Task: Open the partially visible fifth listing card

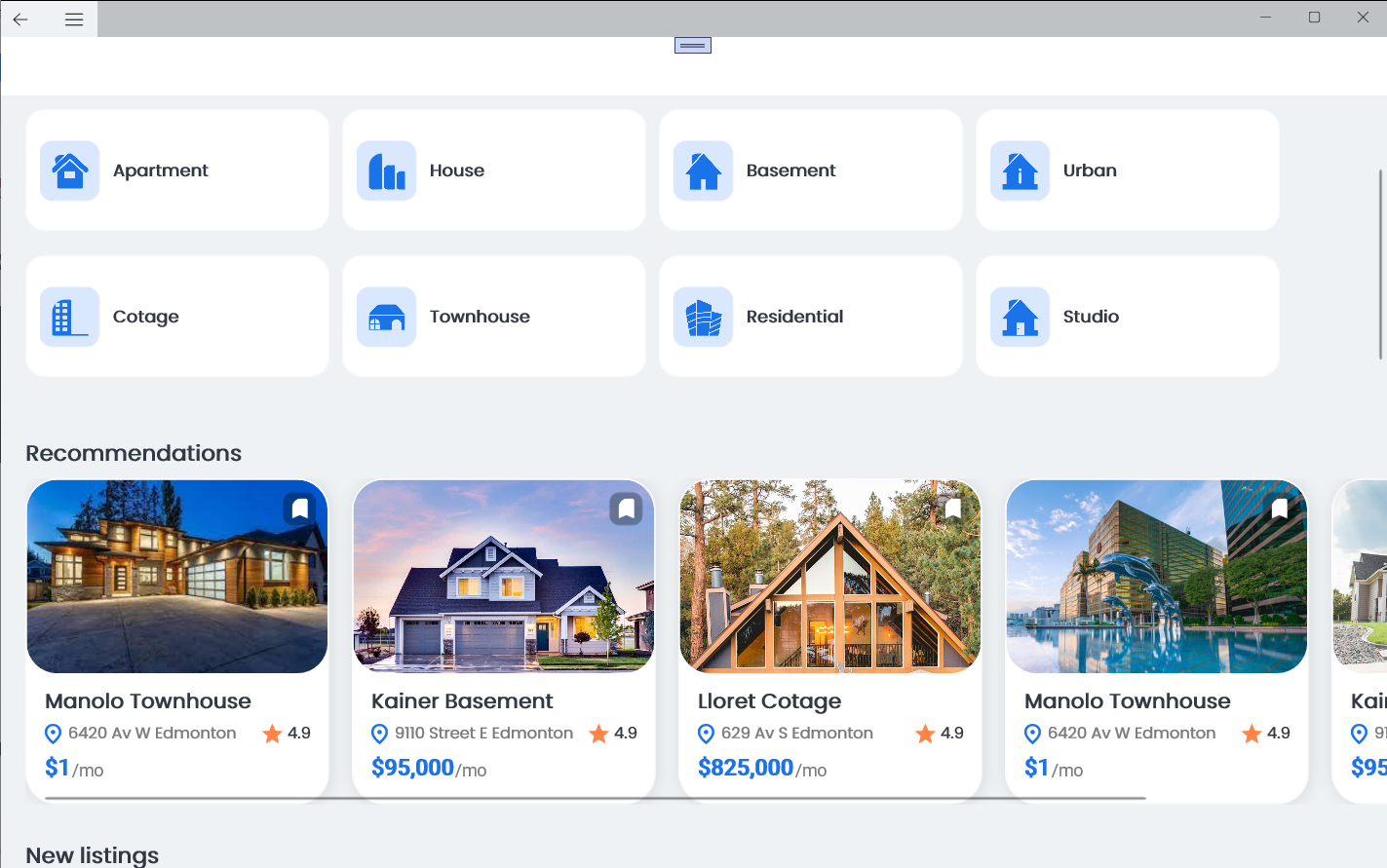Action: (1360, 641)
